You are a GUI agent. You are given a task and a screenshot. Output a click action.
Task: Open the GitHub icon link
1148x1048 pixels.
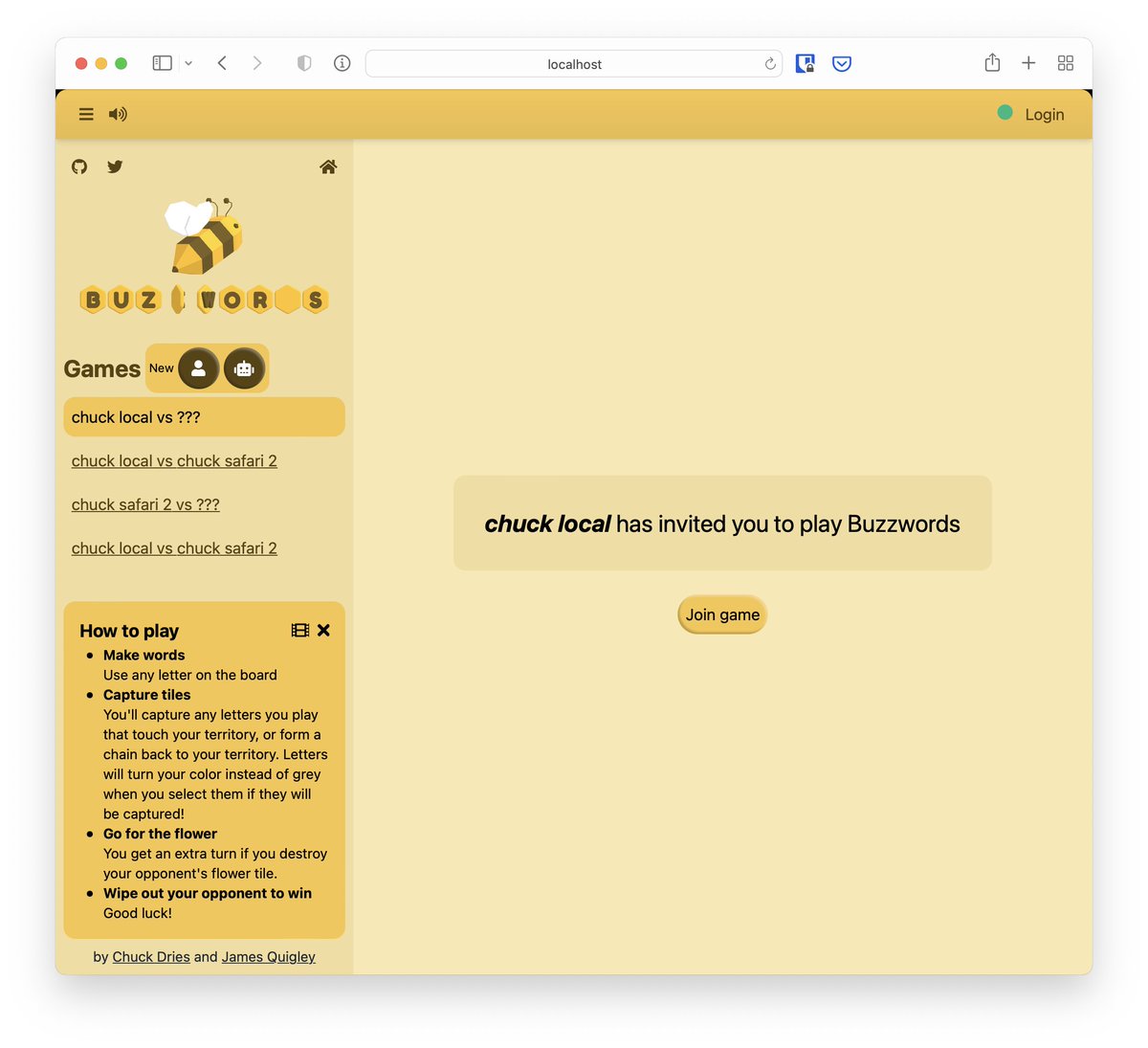(x=79, y=167)
